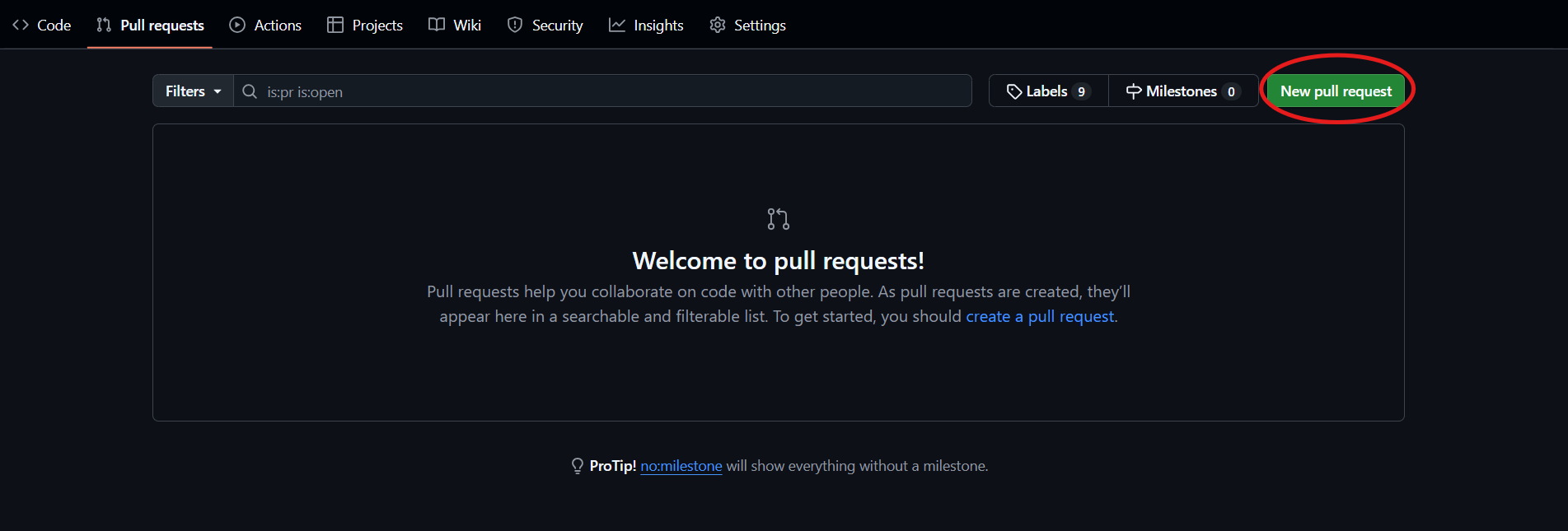Click the Projects table icon
The image size is (1568, 531).
(x=335, y=26)
